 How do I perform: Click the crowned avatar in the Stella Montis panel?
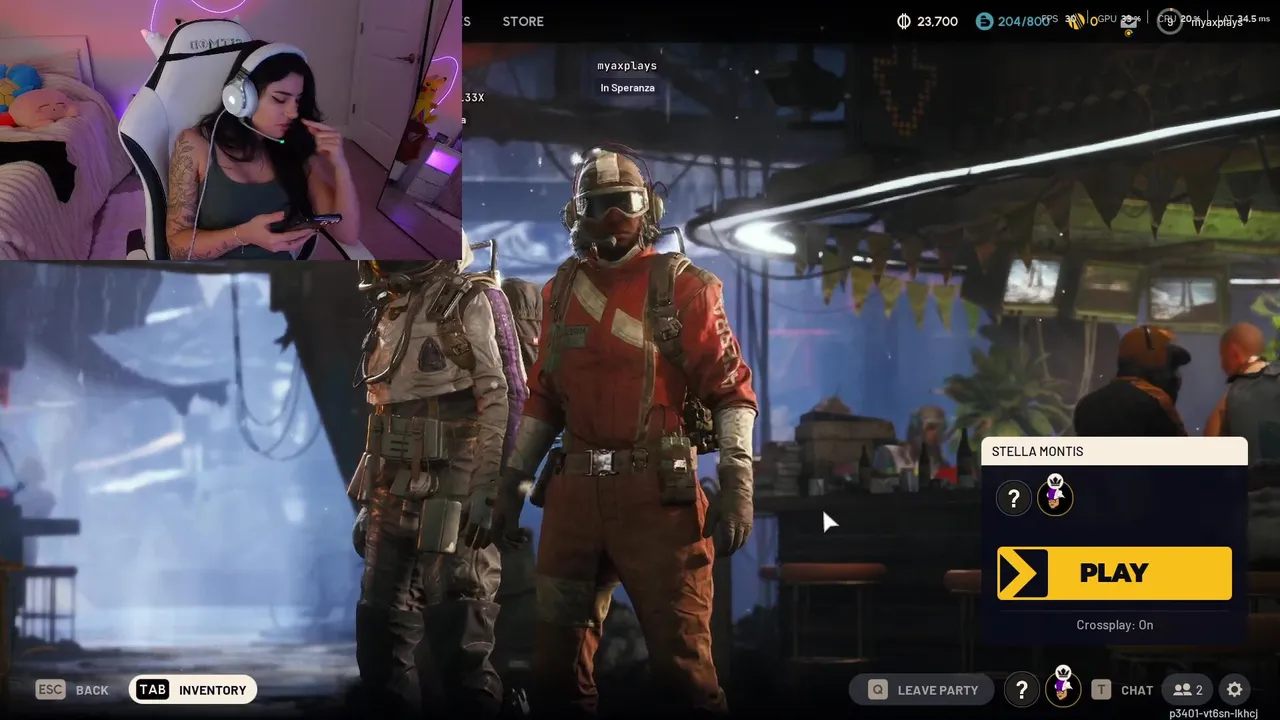point(1055,496)
